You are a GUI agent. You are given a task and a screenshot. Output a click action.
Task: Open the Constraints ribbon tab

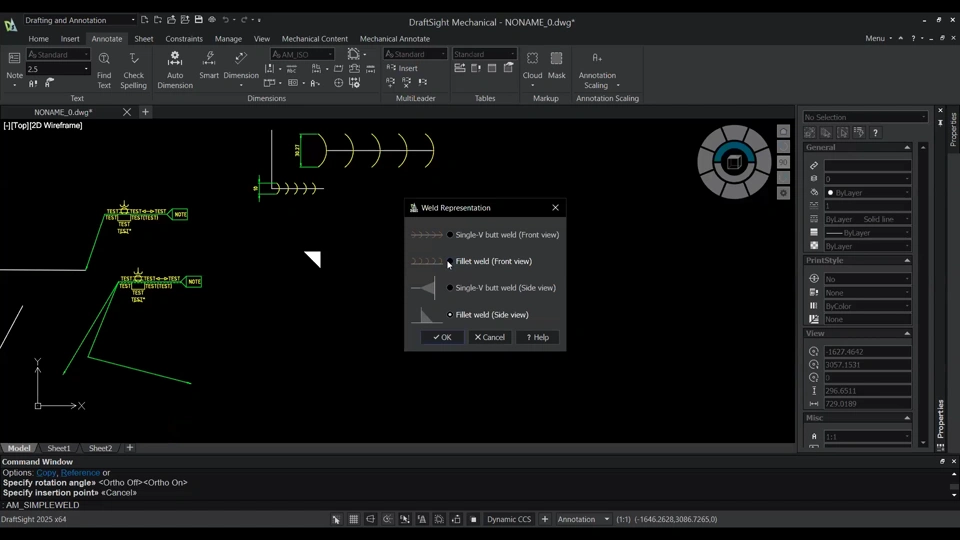(184, 39)
